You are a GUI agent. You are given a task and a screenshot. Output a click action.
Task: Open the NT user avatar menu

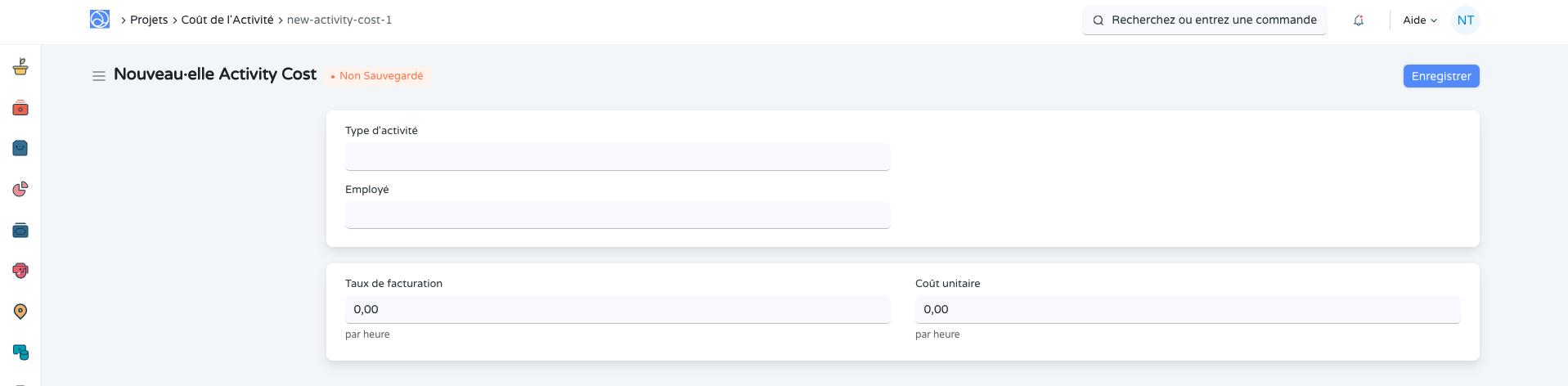pos(1465,20)
